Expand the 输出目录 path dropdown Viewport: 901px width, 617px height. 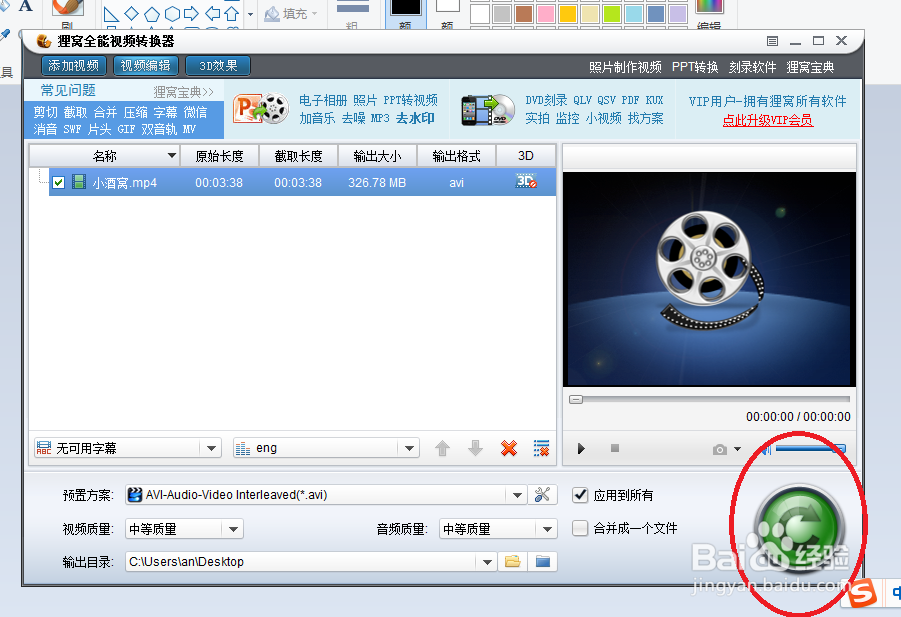click(487, 561)
